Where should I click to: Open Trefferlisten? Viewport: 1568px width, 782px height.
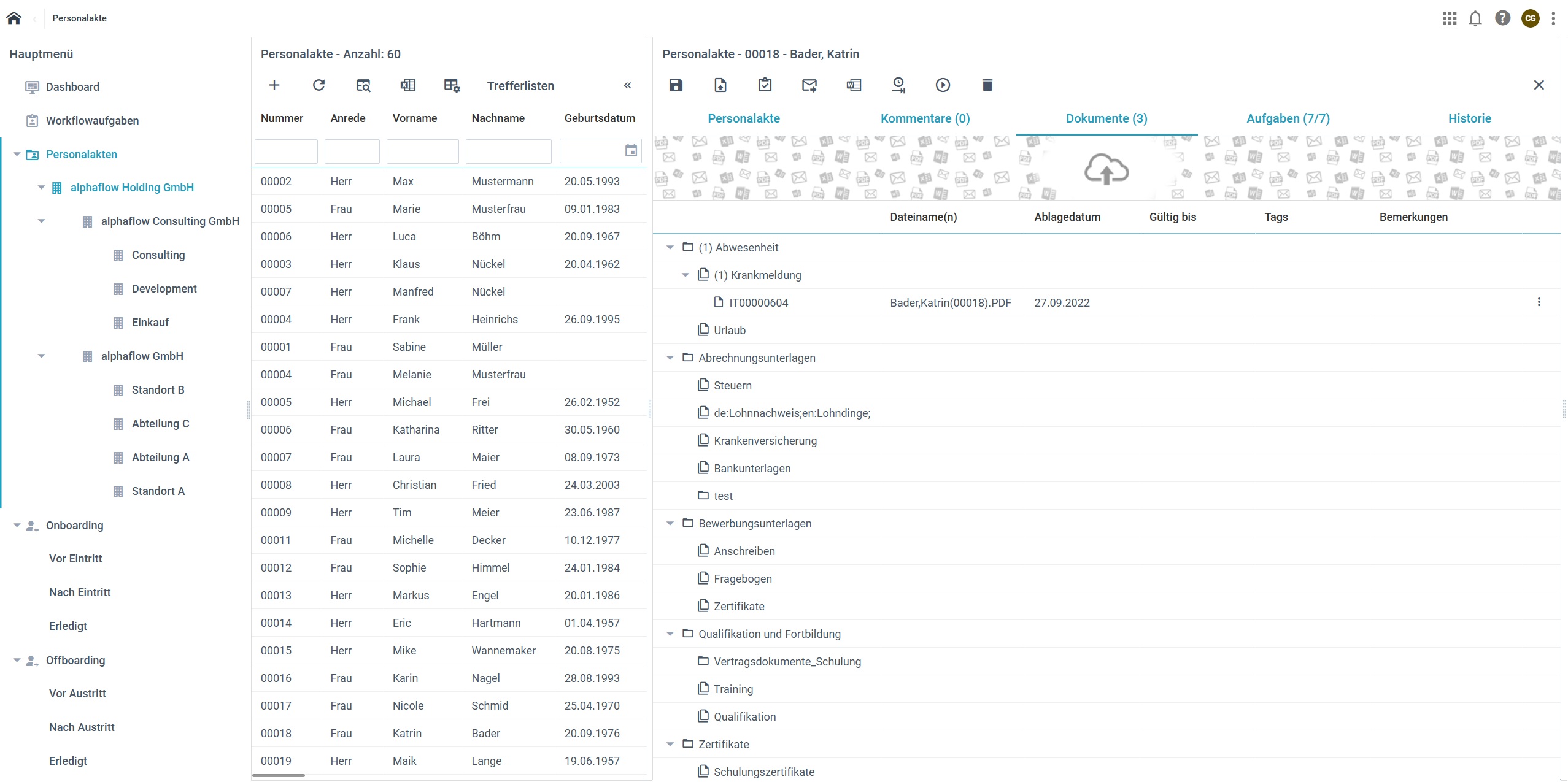click(x=520, y=86)
